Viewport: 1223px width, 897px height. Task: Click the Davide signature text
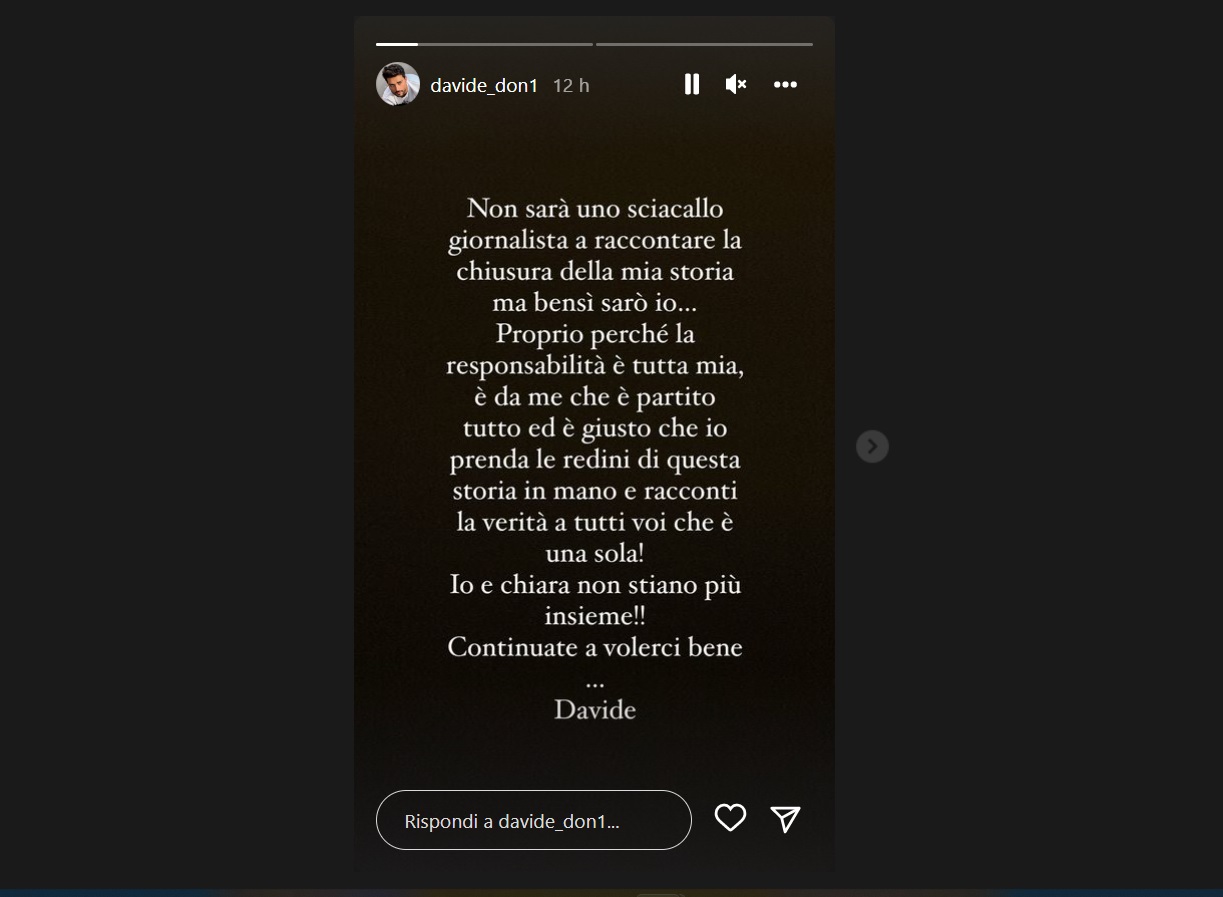595,710
